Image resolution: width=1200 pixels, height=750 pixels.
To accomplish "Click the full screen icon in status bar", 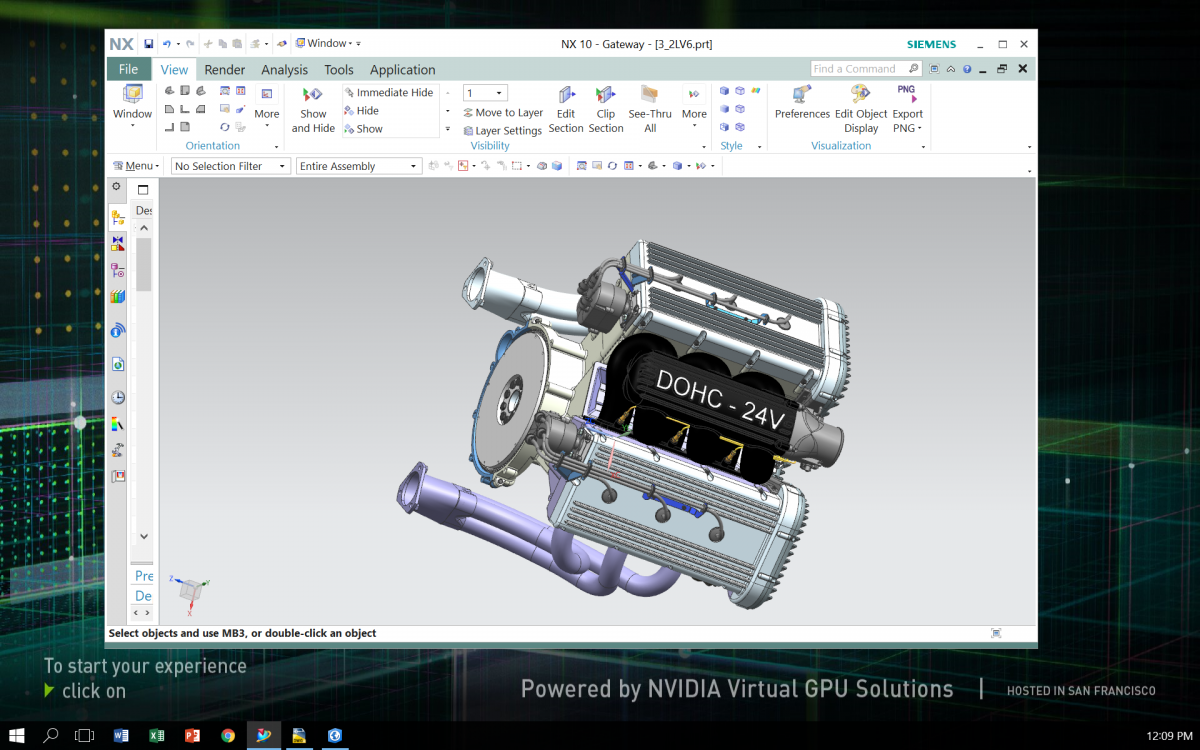I will 996,633.
